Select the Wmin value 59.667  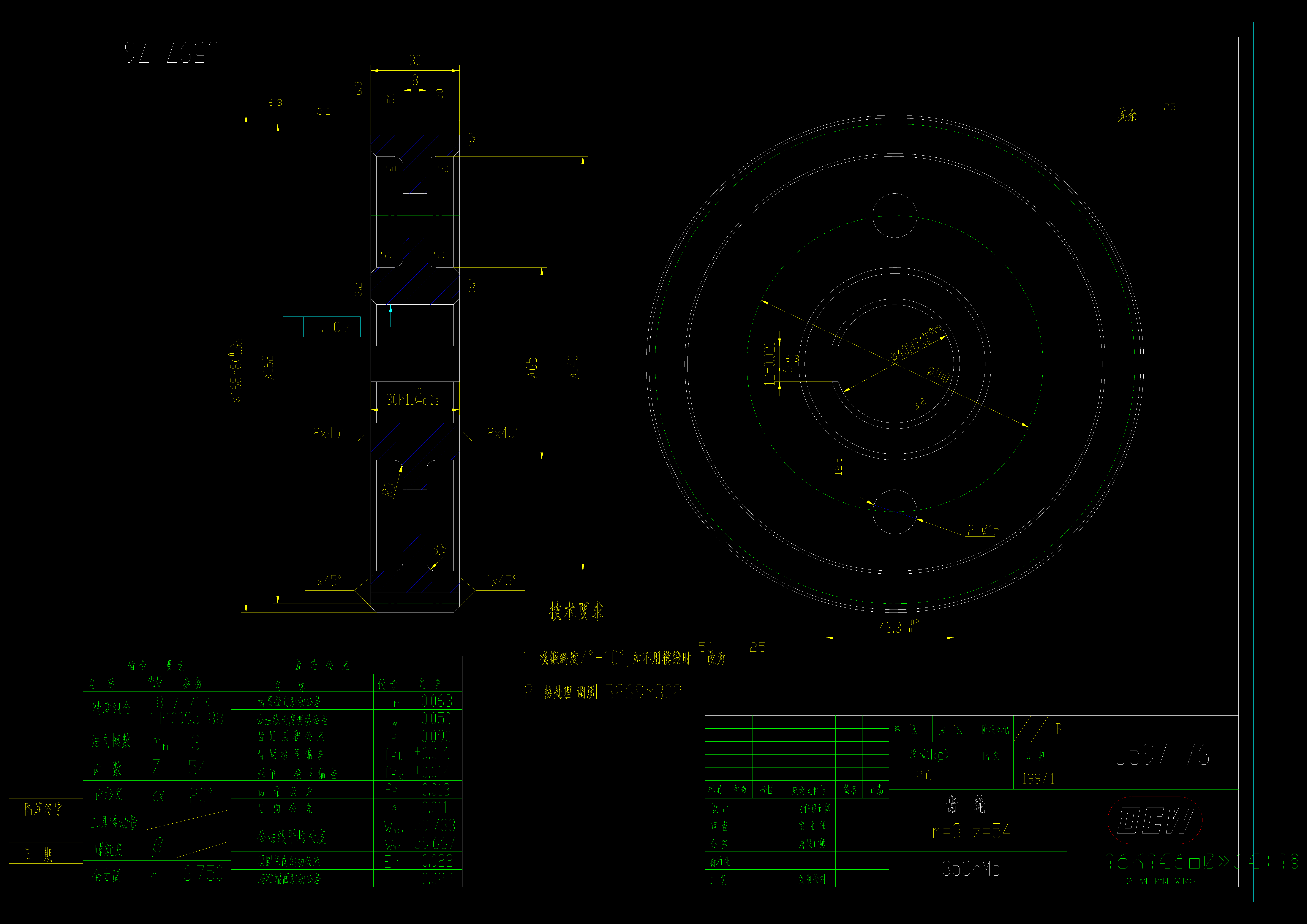[x=434, y=843]
